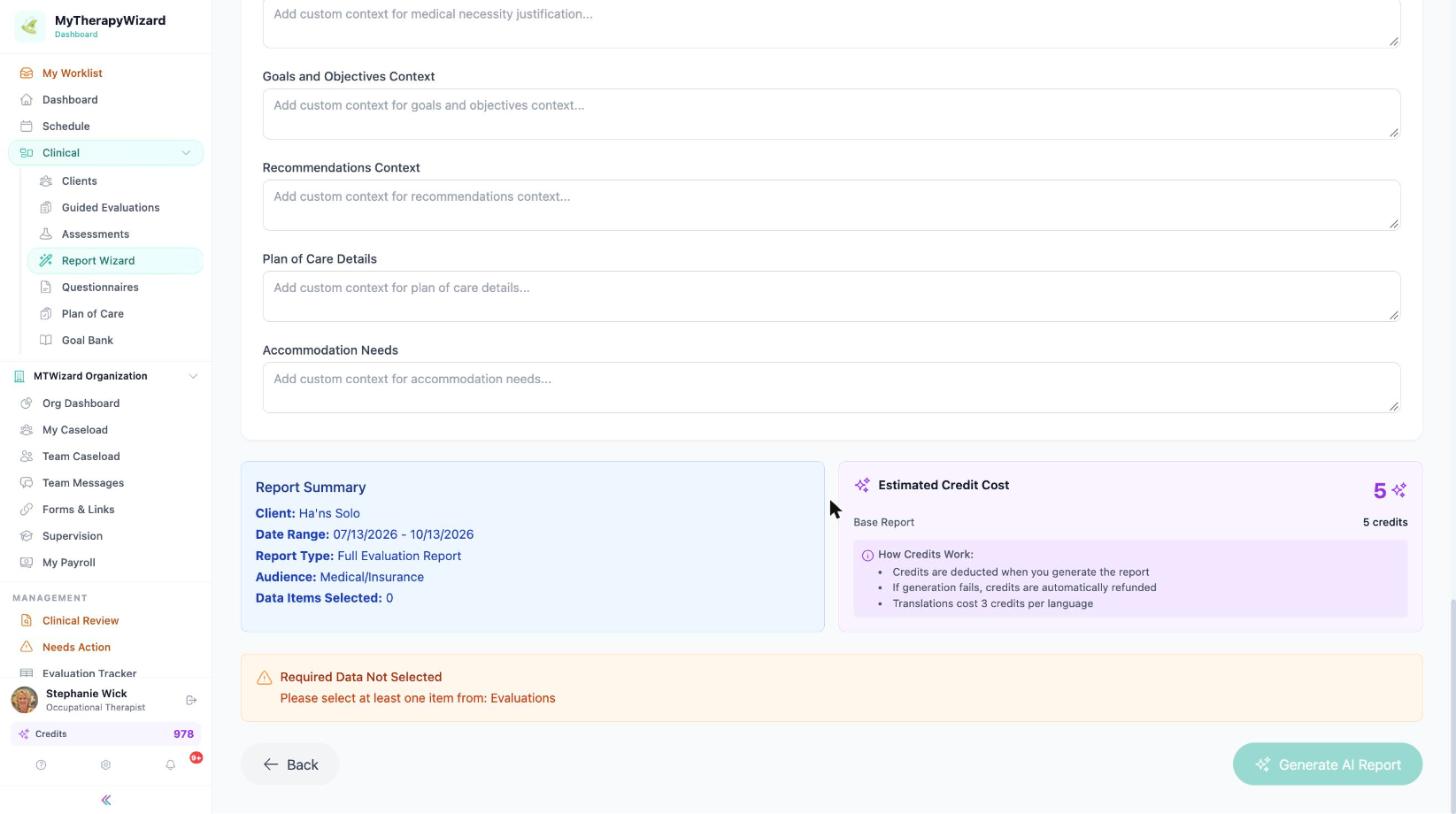Open My Worklist
This screenshot has height=814, width=1456.
(72, 74)
